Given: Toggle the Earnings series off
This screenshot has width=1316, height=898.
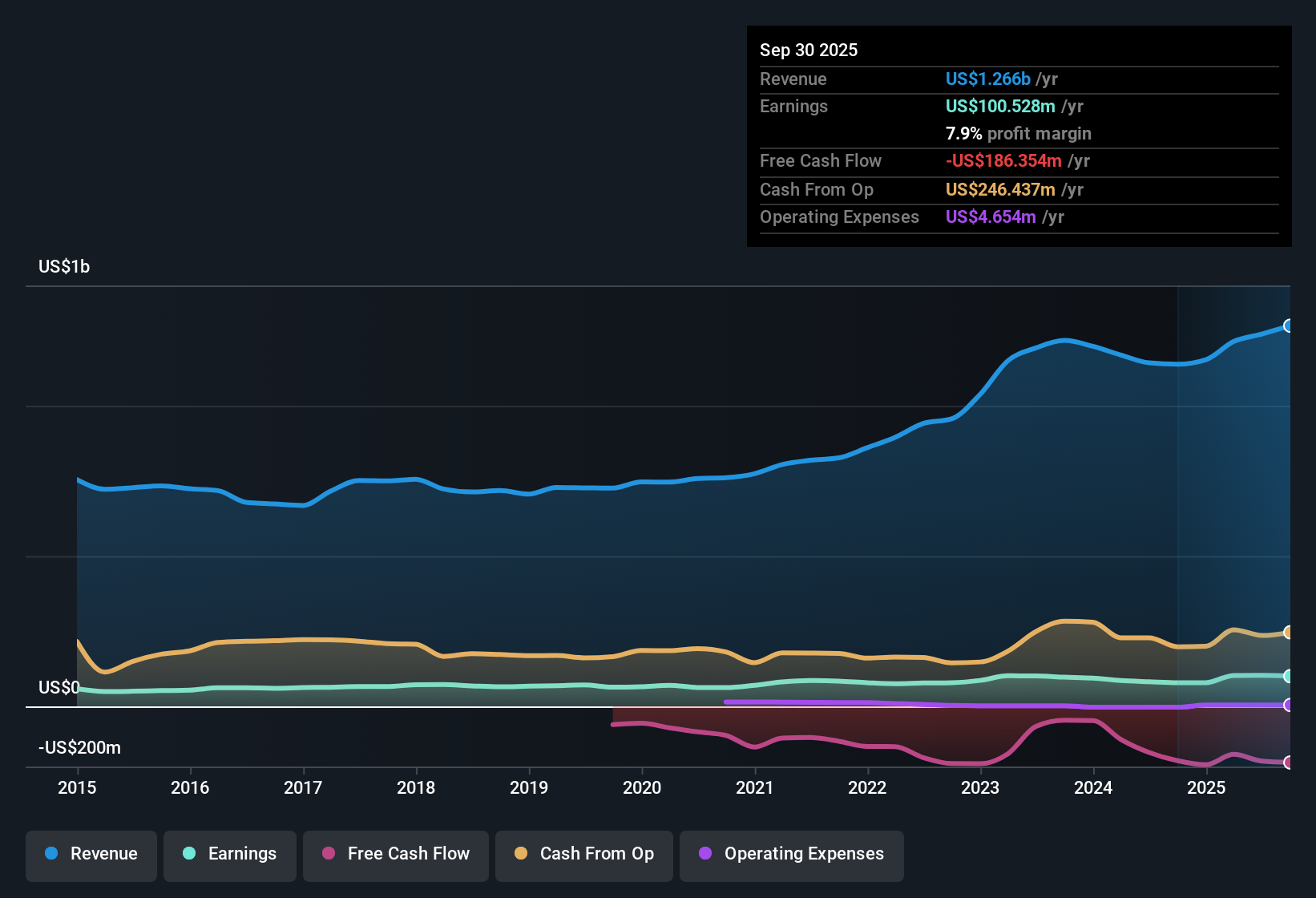Looking at the screenshot, I should 230,854.
